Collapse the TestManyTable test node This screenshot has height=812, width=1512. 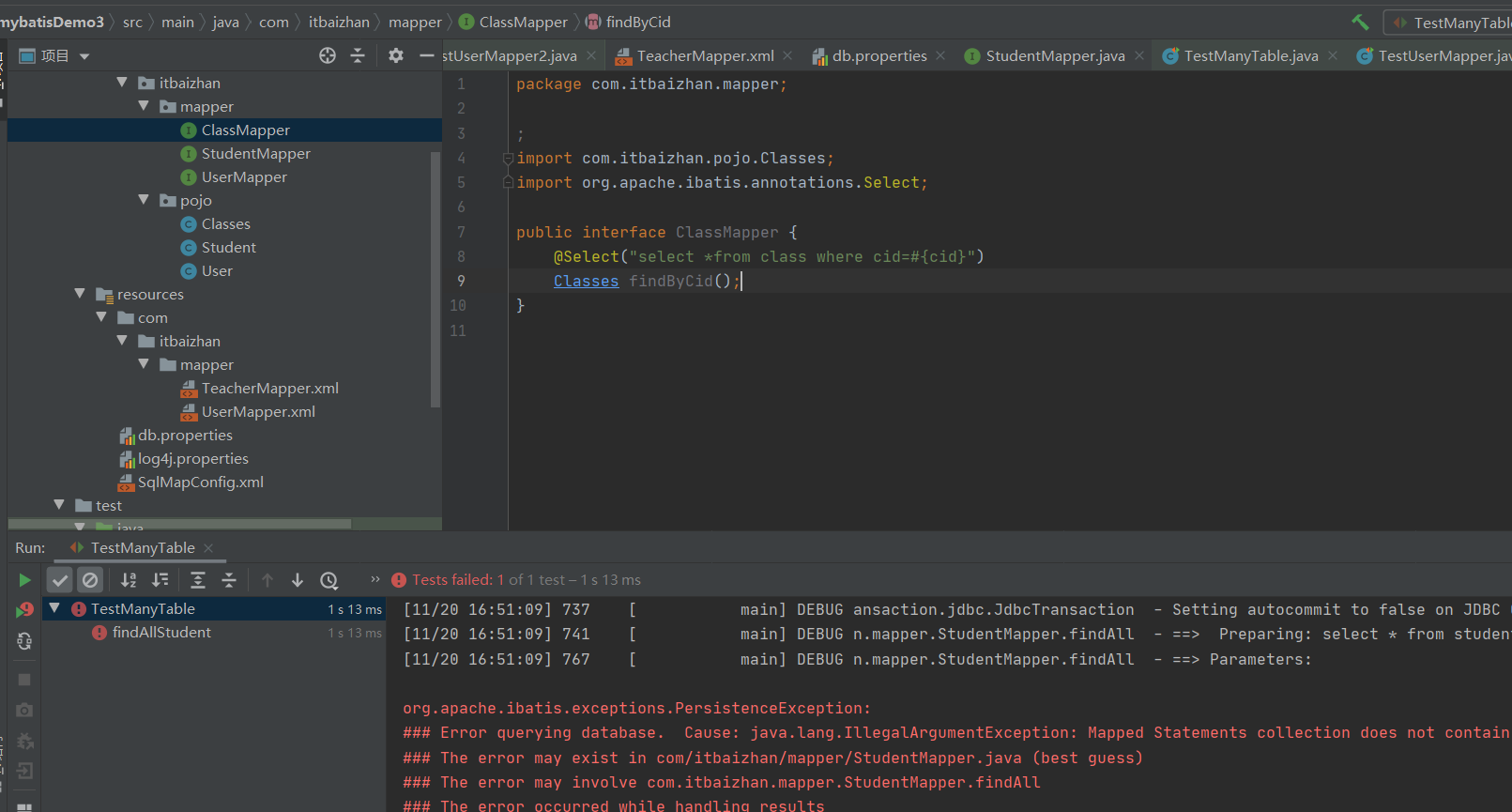click(54, 608)
